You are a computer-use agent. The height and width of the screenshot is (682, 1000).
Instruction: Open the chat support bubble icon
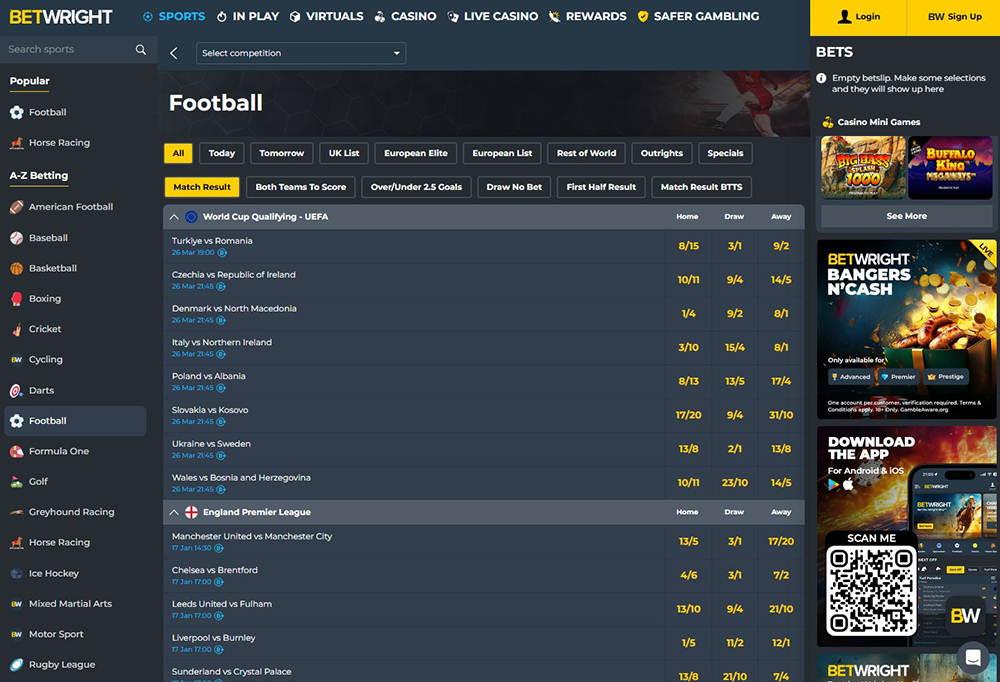971,657
